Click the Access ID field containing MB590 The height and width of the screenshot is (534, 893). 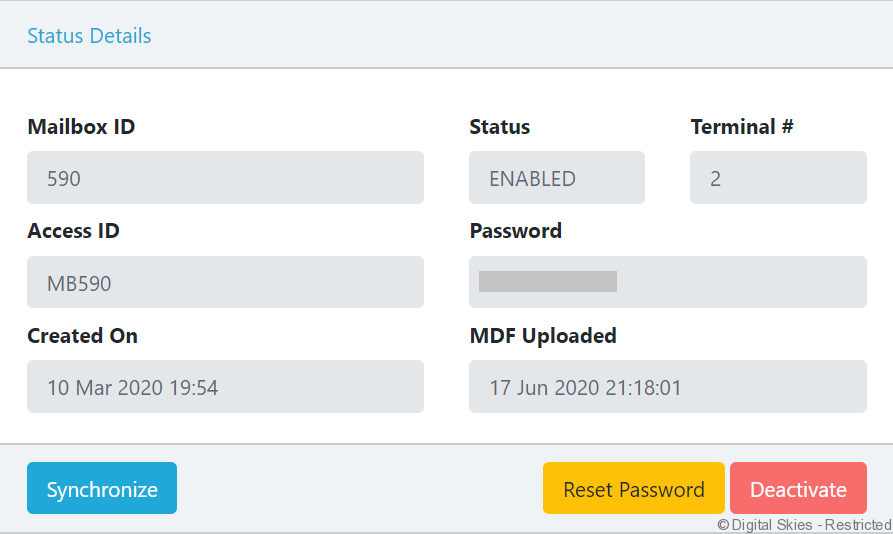click(225, 283)
